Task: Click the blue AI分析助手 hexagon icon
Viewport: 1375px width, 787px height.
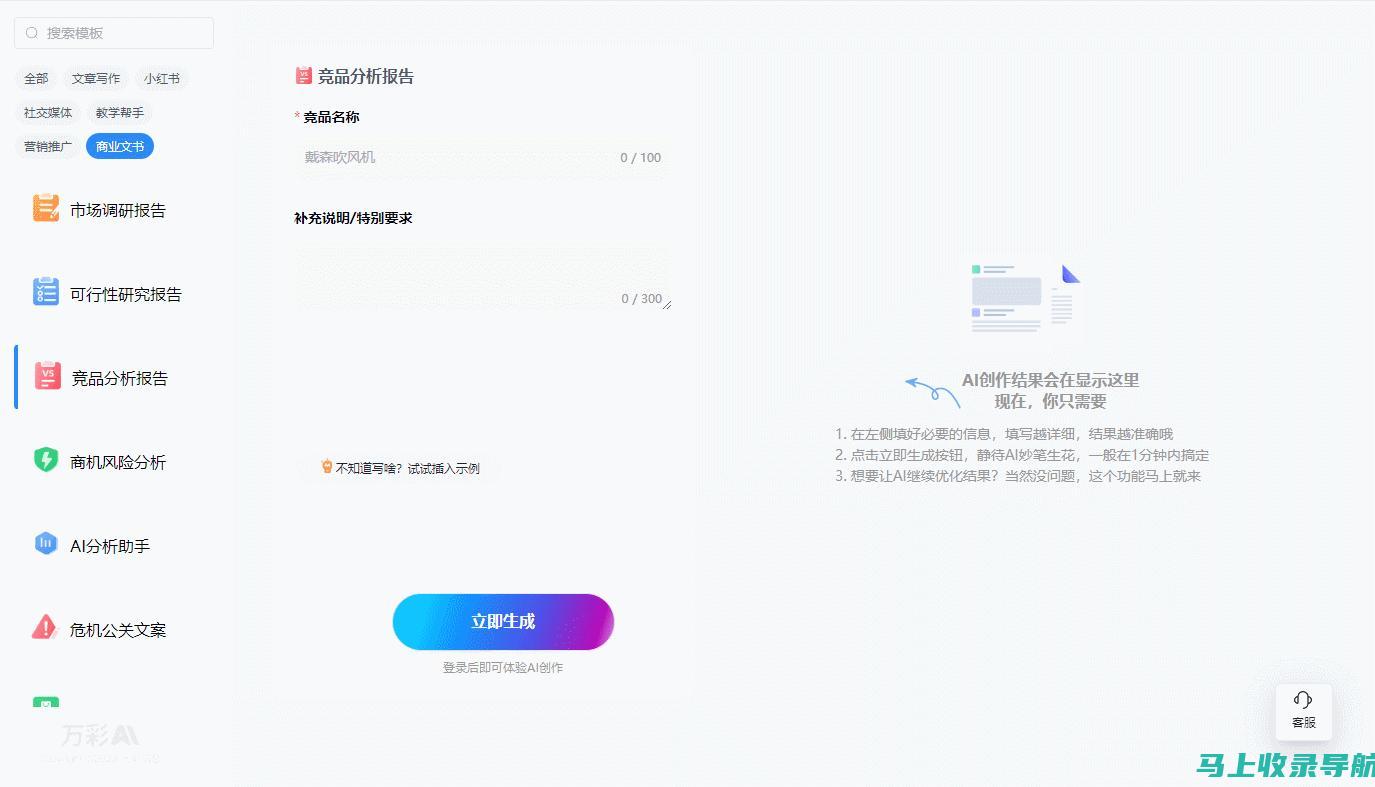Action: (x=46, y=544)
